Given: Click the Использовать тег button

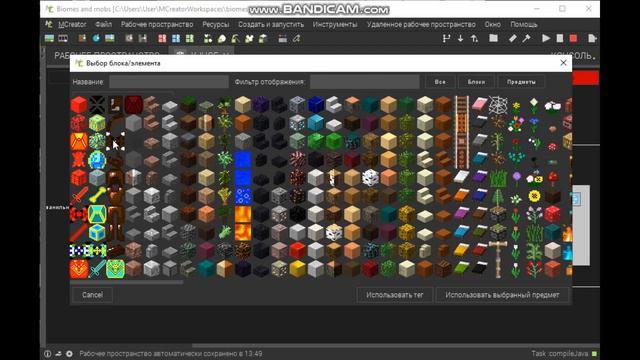Looking at the screenshot, I should (x=394, y=295).
